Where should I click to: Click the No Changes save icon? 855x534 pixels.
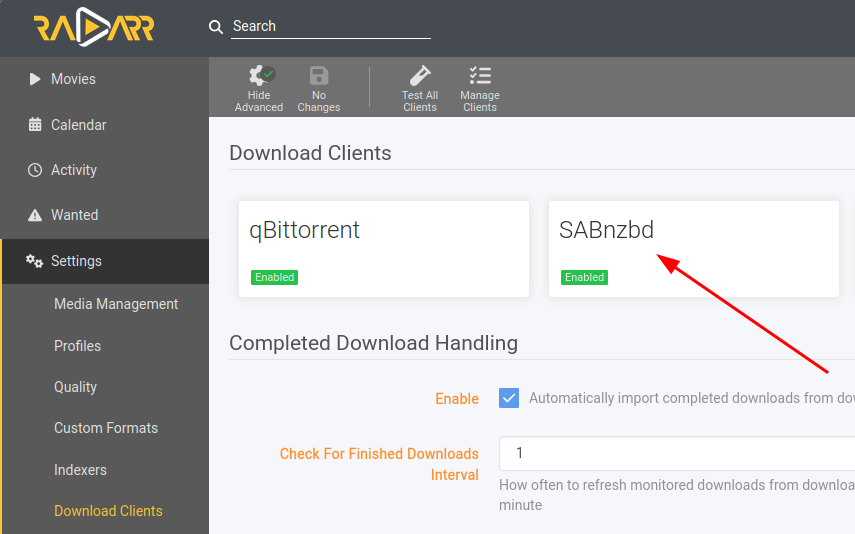319,75
